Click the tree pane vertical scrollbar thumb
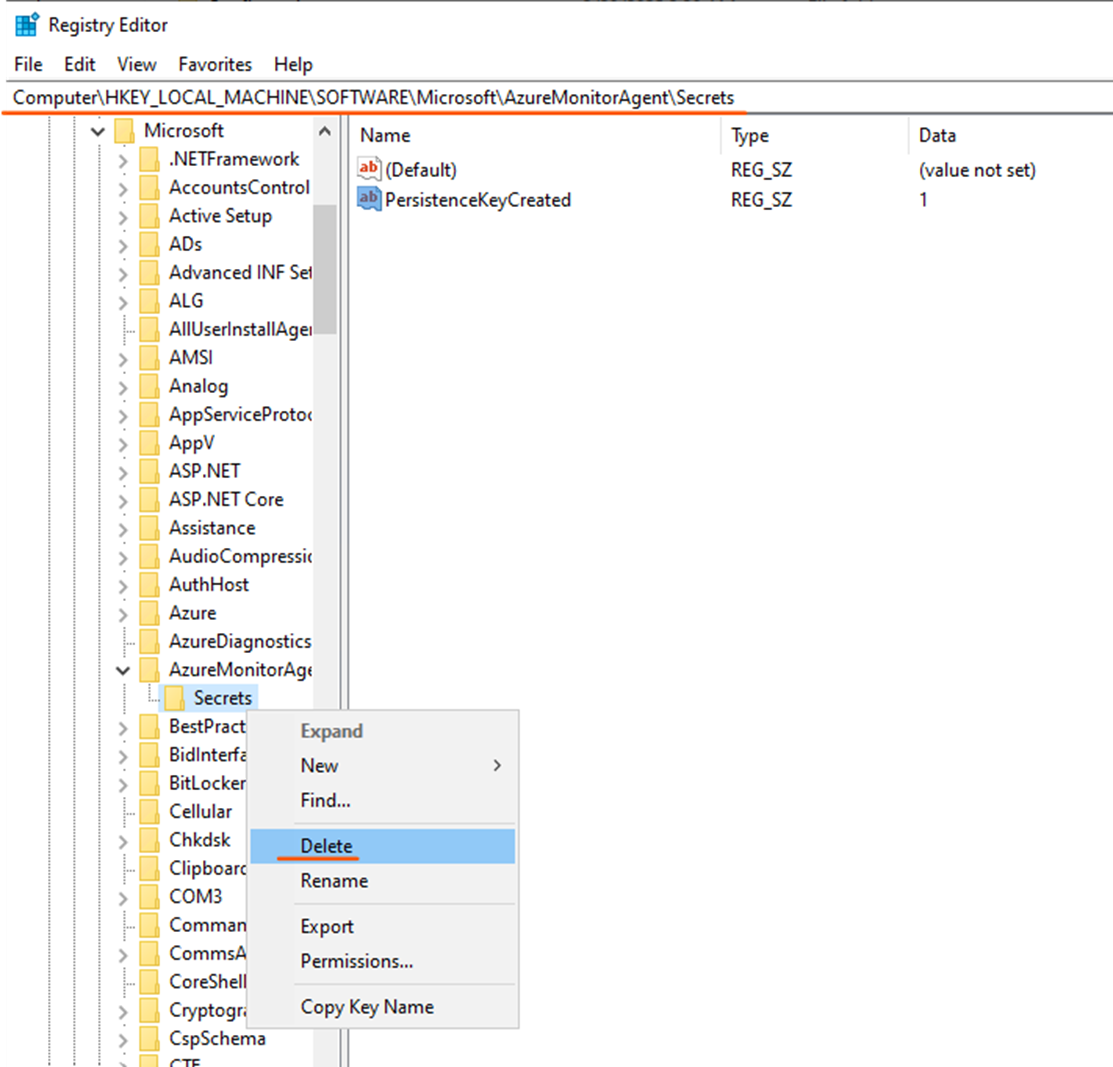This screenshot has height=1067, width=1113. click(324, 269)
